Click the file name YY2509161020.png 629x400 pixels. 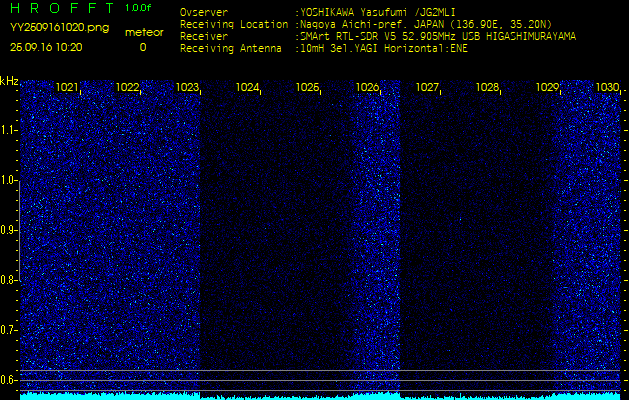coord(59,28)
